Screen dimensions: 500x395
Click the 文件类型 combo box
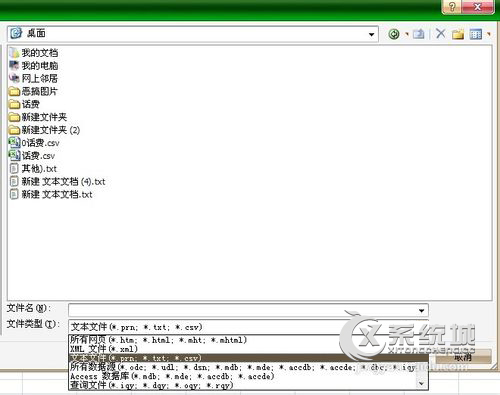tap(248, 327)
